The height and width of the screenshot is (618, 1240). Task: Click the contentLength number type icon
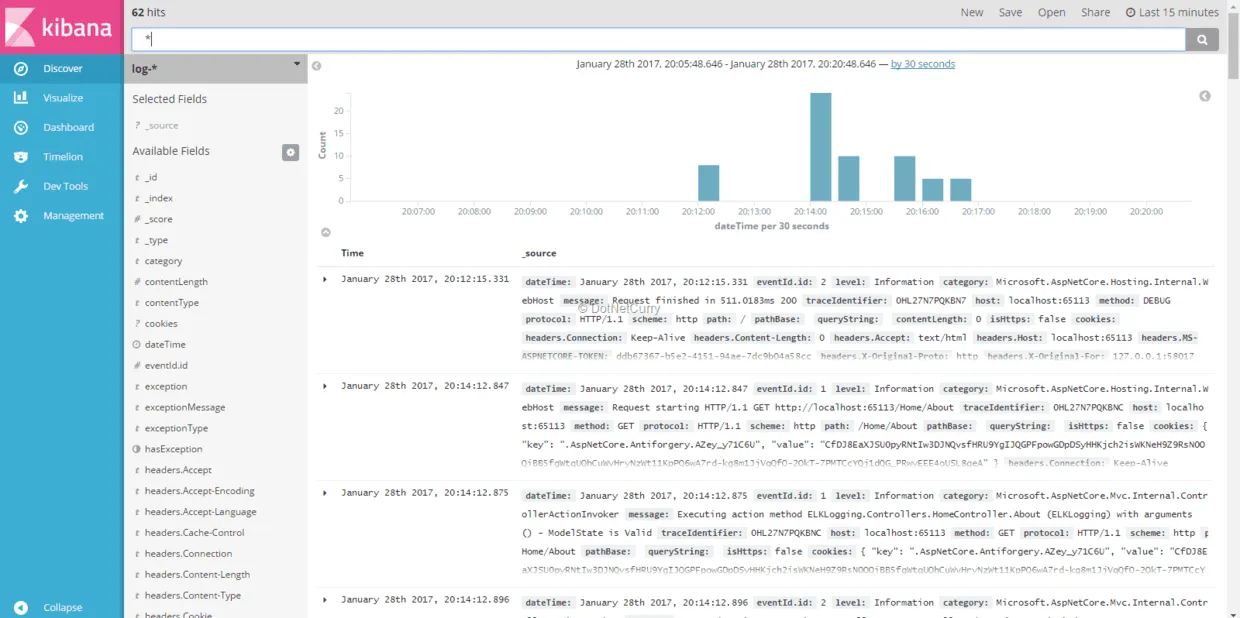tap(137, 282)
